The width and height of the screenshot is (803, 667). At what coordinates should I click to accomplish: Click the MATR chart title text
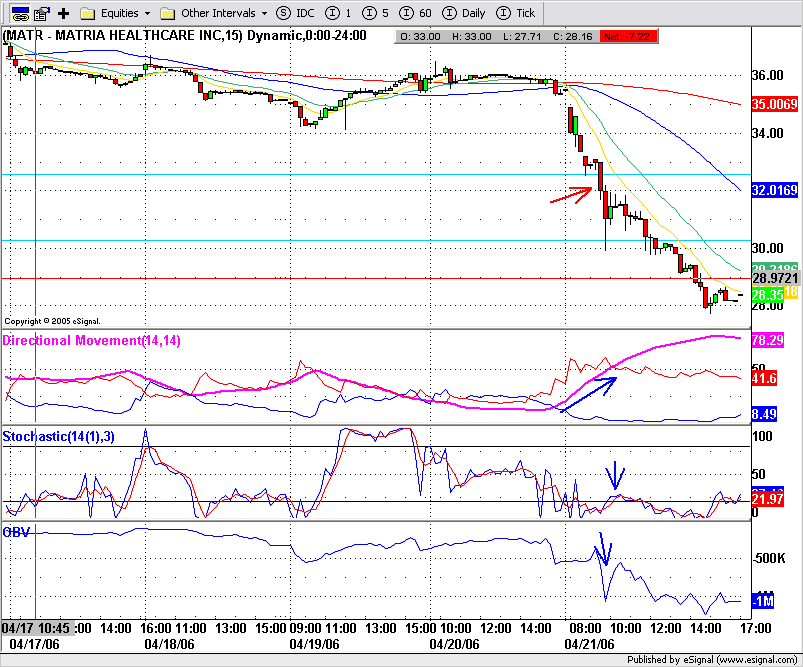[185, 35]
